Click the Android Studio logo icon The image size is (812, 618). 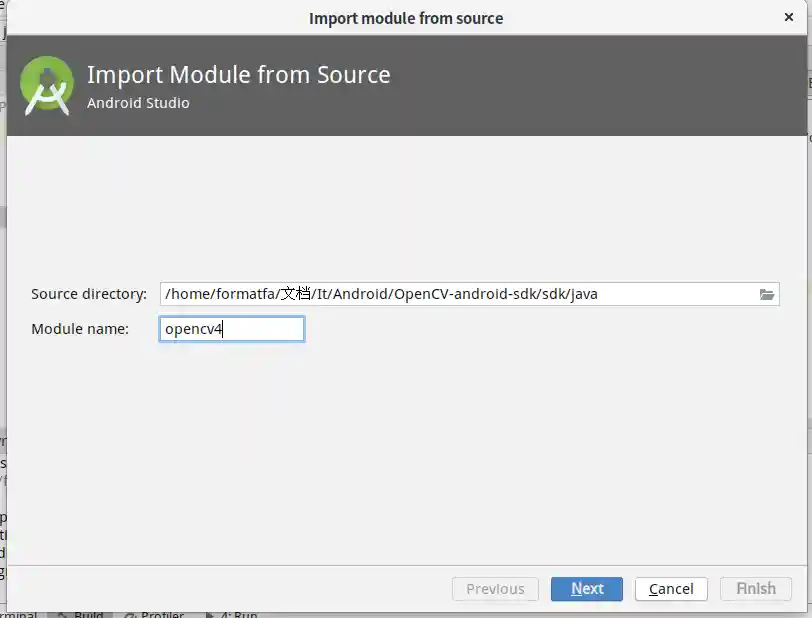(x=47, y=85)
